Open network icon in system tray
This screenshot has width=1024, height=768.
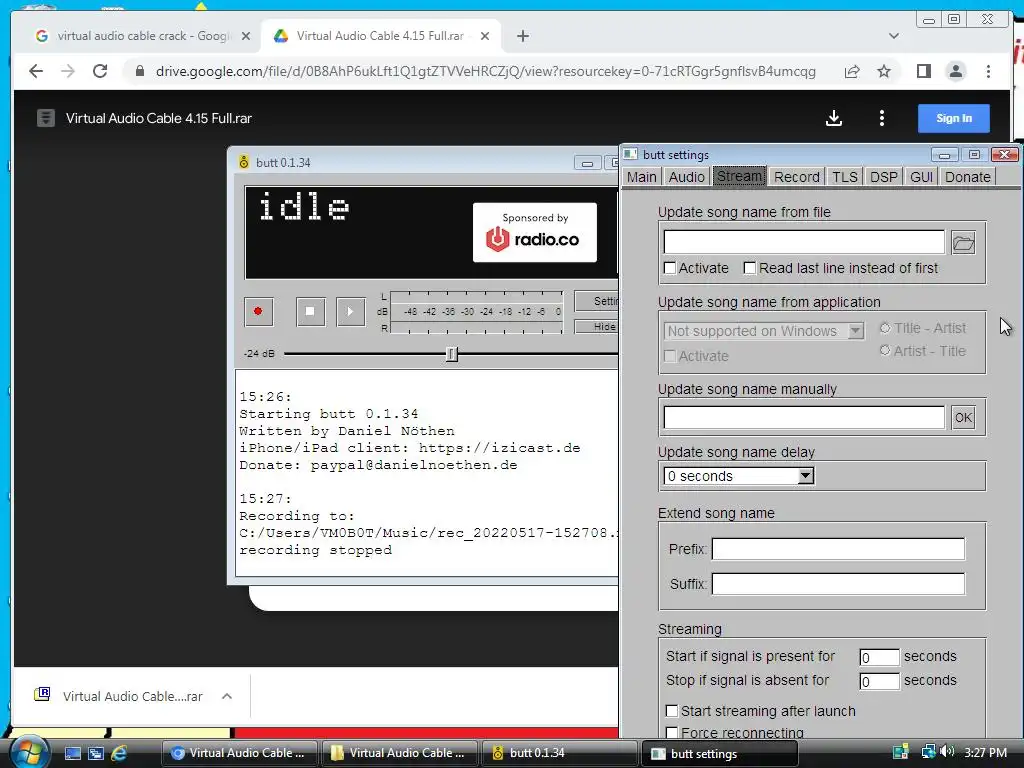927,752
